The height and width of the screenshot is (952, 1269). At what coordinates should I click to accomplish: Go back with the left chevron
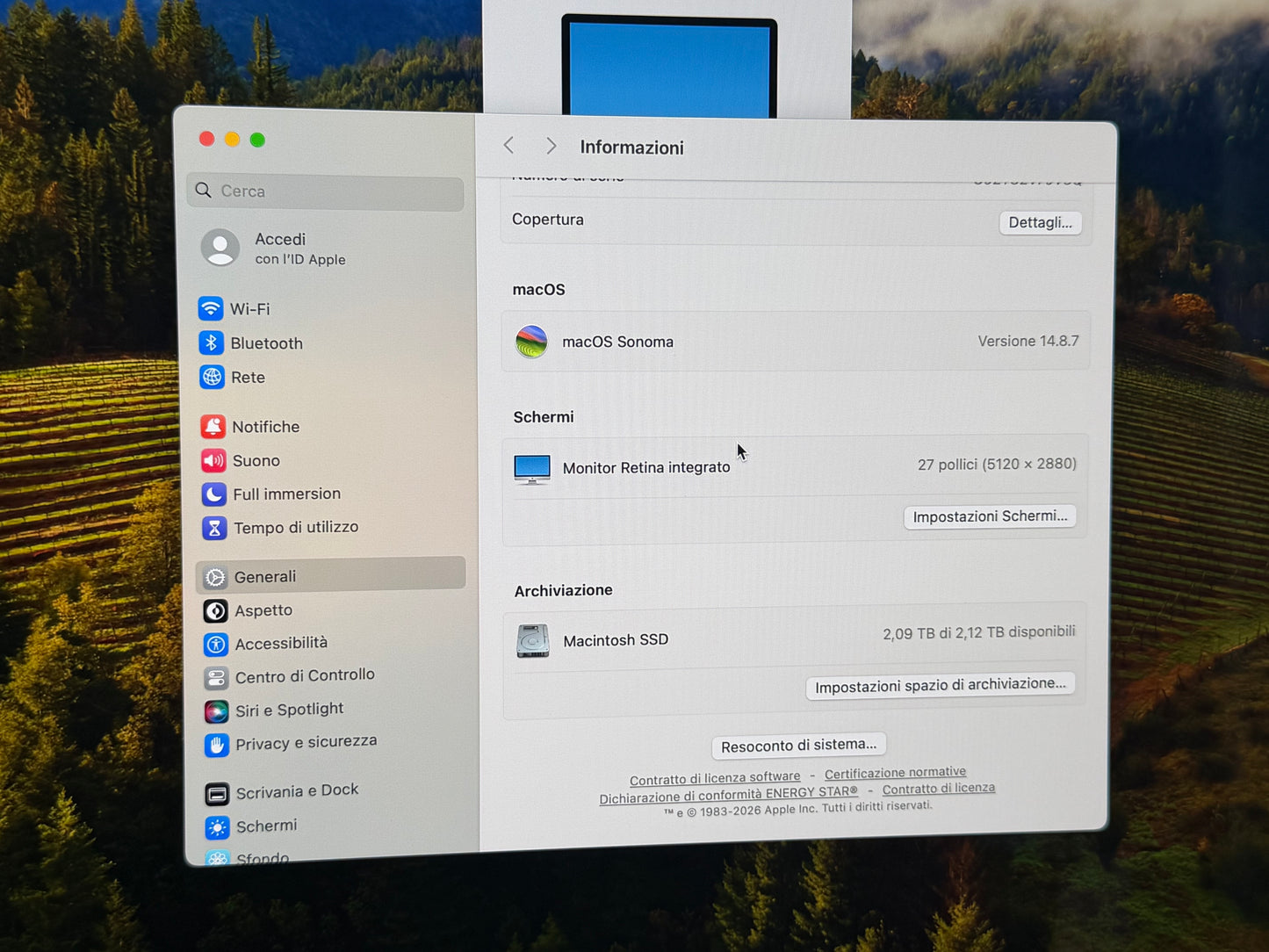coord(508,145)
